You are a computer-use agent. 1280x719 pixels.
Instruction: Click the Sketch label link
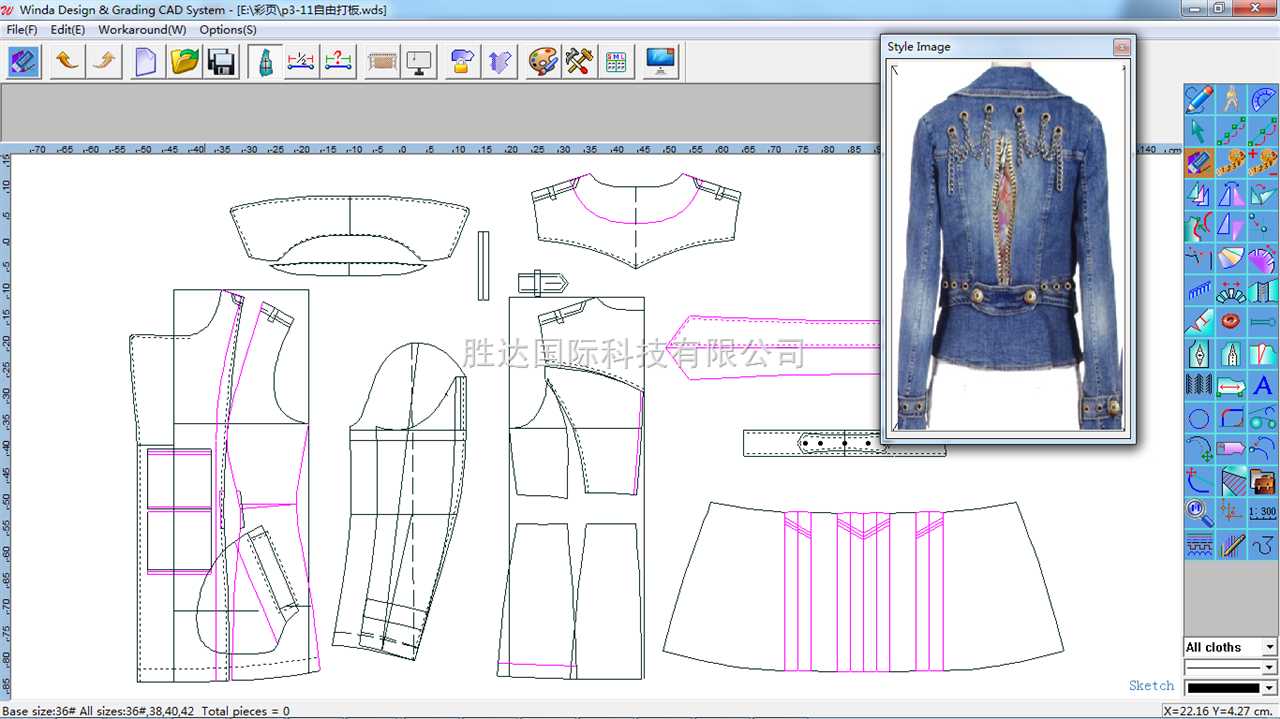[x=1151, y=685]
